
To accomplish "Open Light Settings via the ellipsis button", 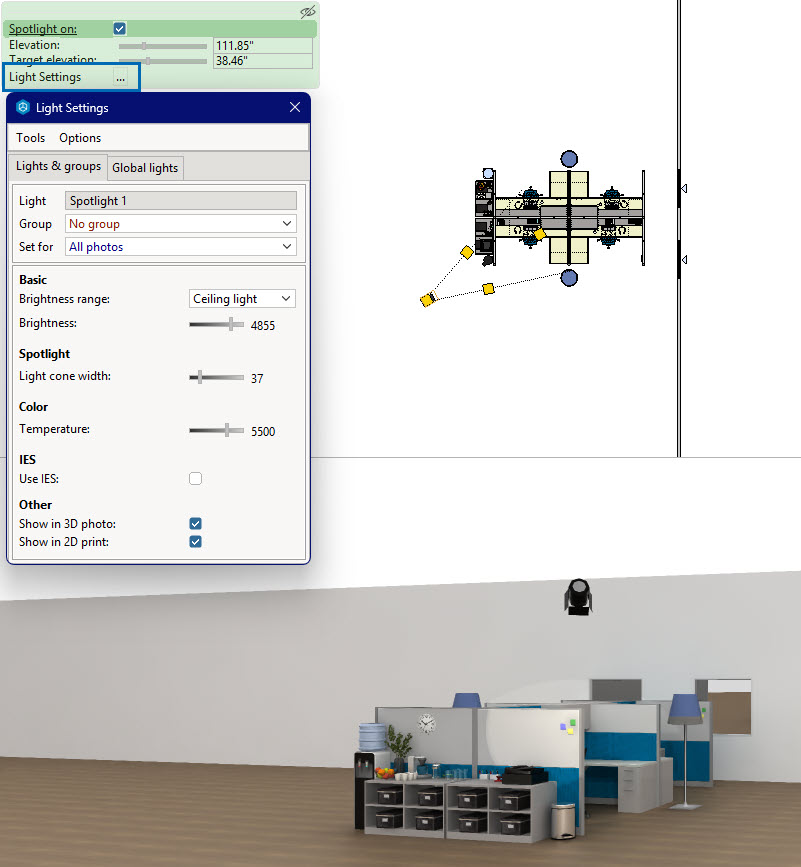I will click(120, 77).
